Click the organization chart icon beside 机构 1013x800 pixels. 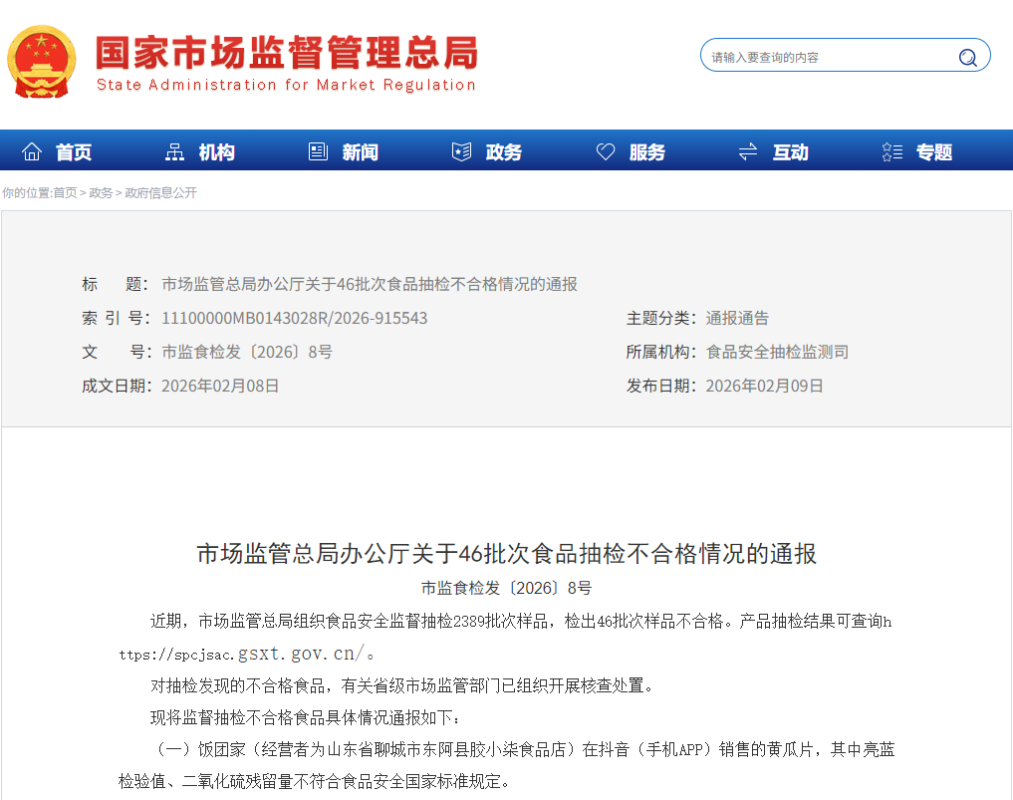[x=175, y=152]
